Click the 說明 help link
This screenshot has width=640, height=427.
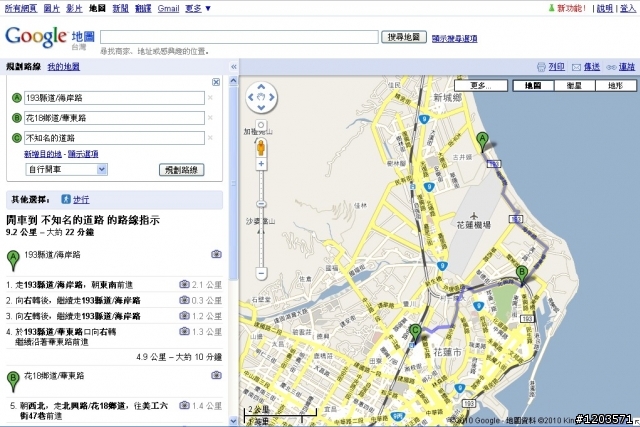pos(605,8)
